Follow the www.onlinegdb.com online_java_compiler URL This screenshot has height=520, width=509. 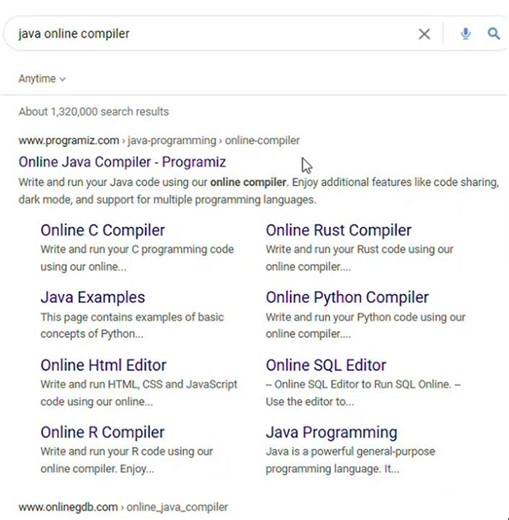coord(123,507)
